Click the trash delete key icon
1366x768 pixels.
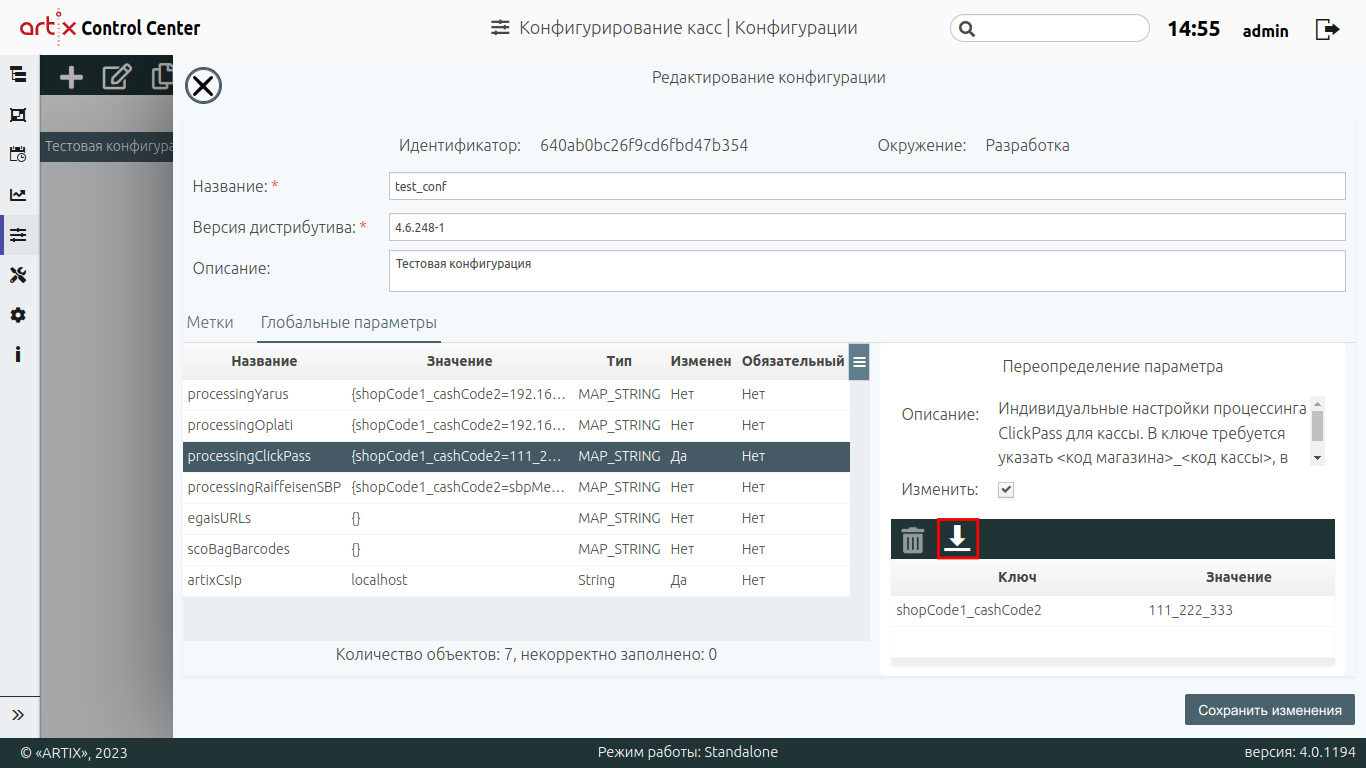pyautogui.click(x=913, y=540)
